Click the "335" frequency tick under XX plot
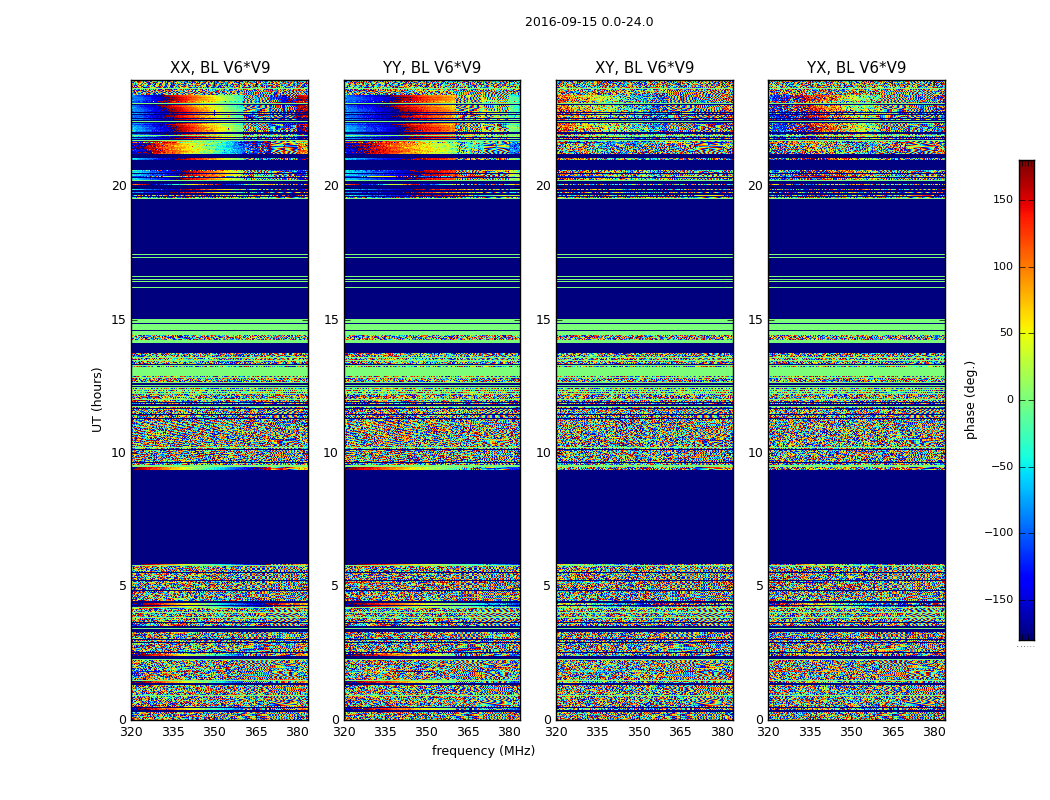1050x800 pixels. pos(173,732)
